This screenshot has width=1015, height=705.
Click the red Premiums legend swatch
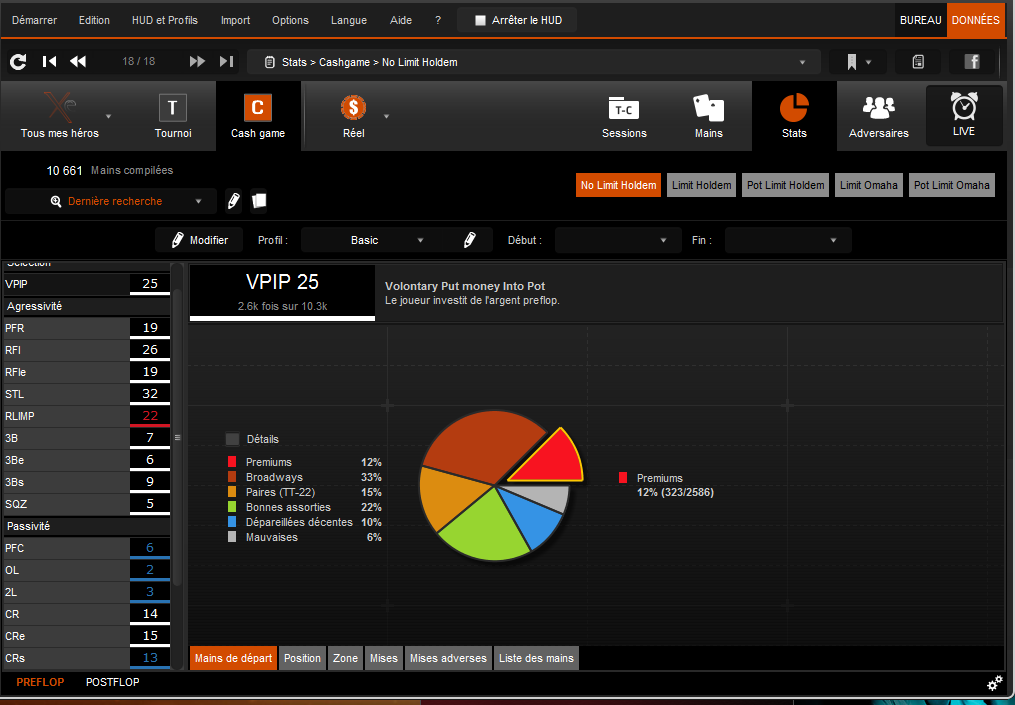(x=232, y=462)
